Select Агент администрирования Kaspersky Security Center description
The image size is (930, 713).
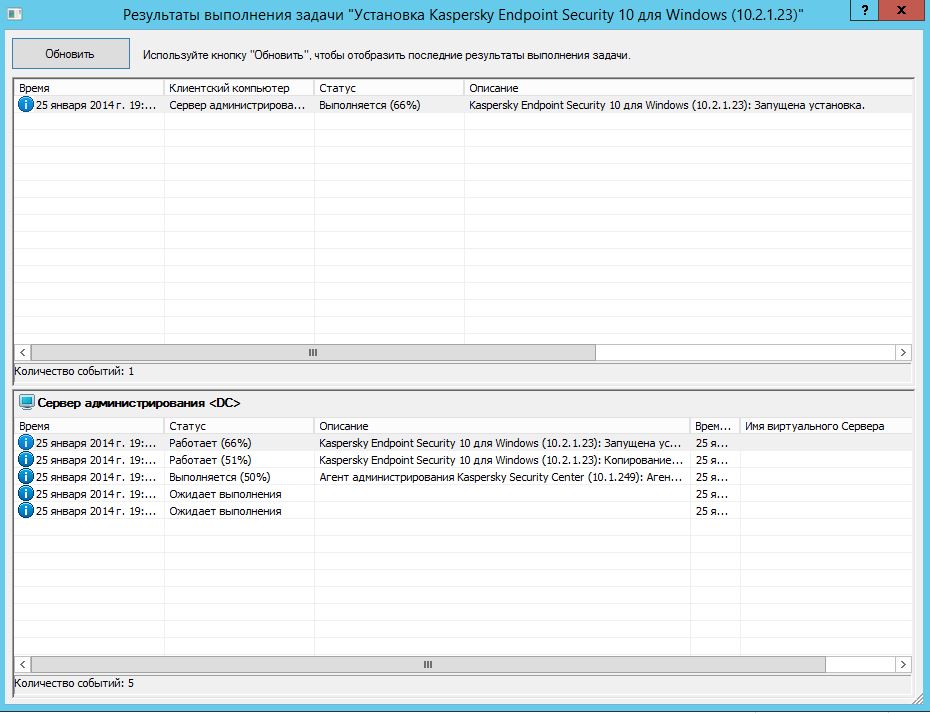[x=501, y=477]
